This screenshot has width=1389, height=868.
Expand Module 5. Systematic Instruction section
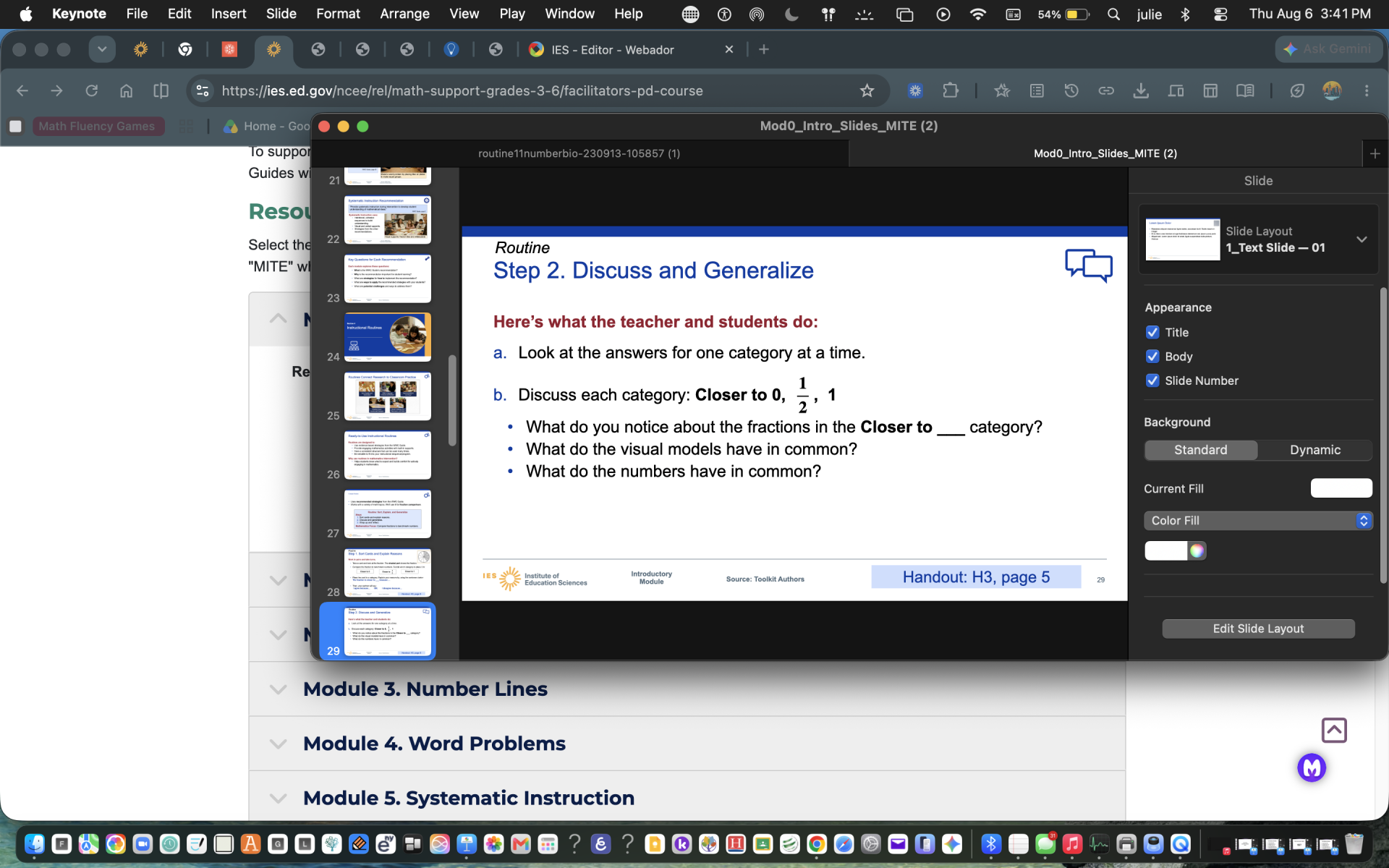687,798
